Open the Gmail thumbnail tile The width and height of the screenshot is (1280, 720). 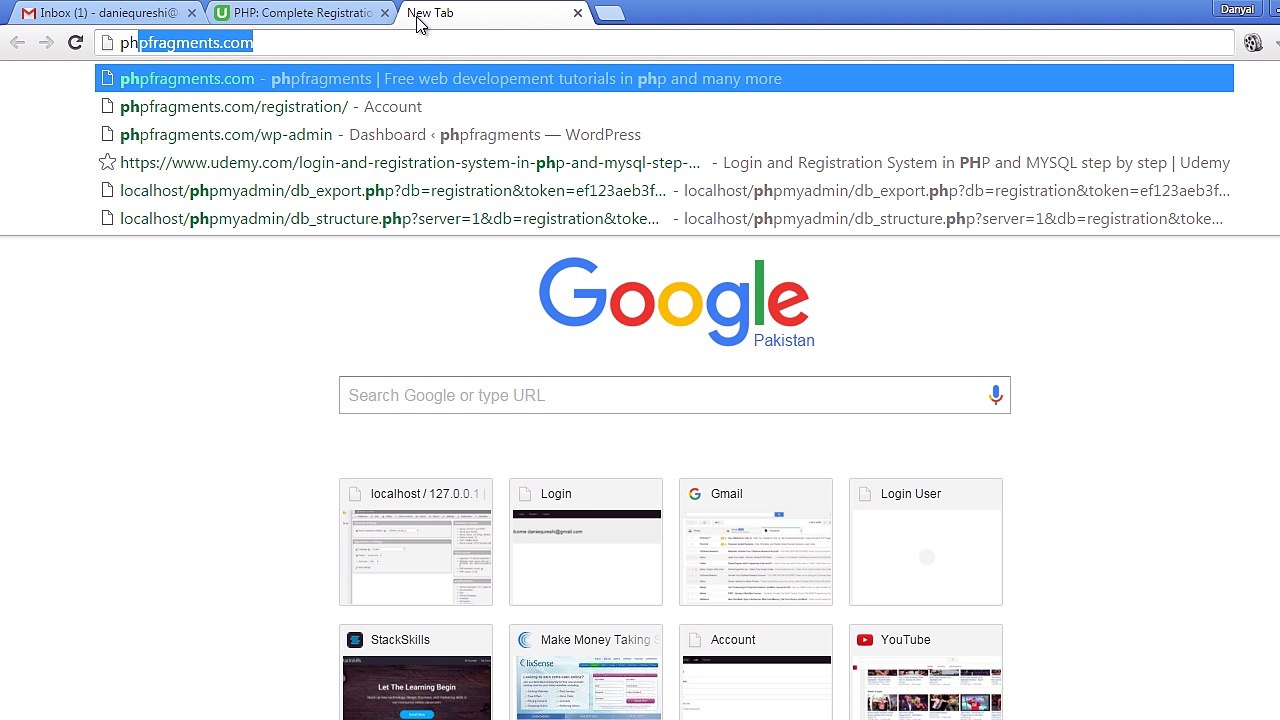click(756, 542)
